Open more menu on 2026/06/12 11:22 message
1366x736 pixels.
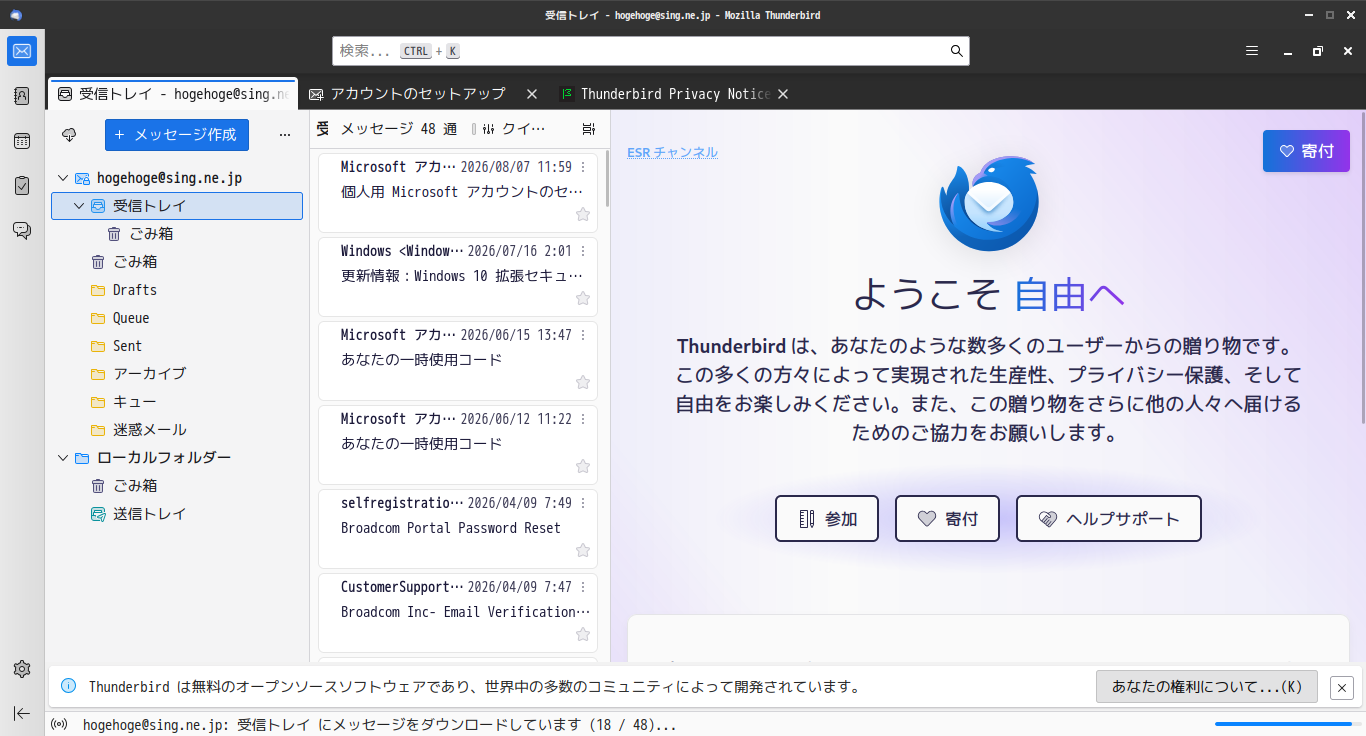click(583, 419)
